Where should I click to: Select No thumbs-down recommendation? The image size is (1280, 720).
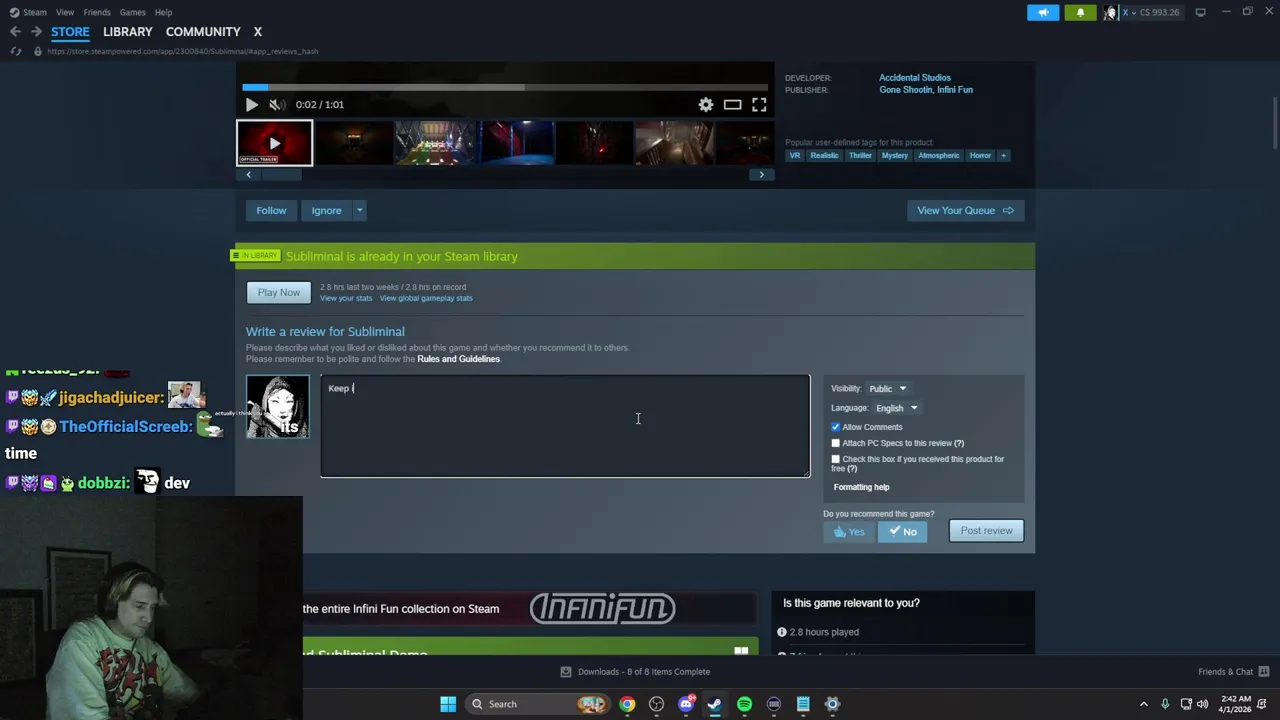(x=902, y=532)
